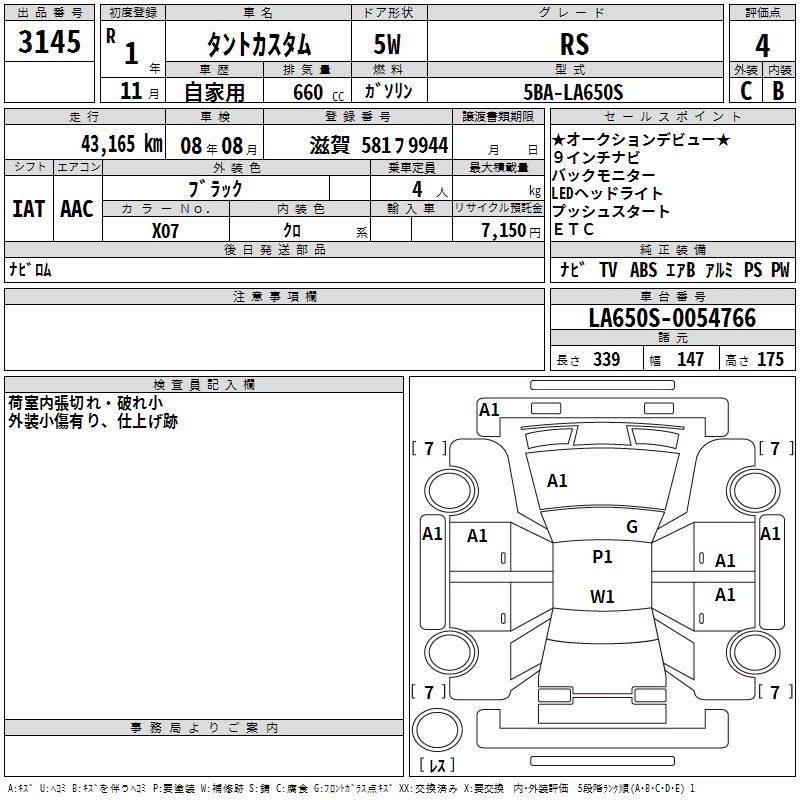800x800 pixels.
Task: Select the 検査員記入欄 header
Action: pyautogui.click(x=204, y=385)
